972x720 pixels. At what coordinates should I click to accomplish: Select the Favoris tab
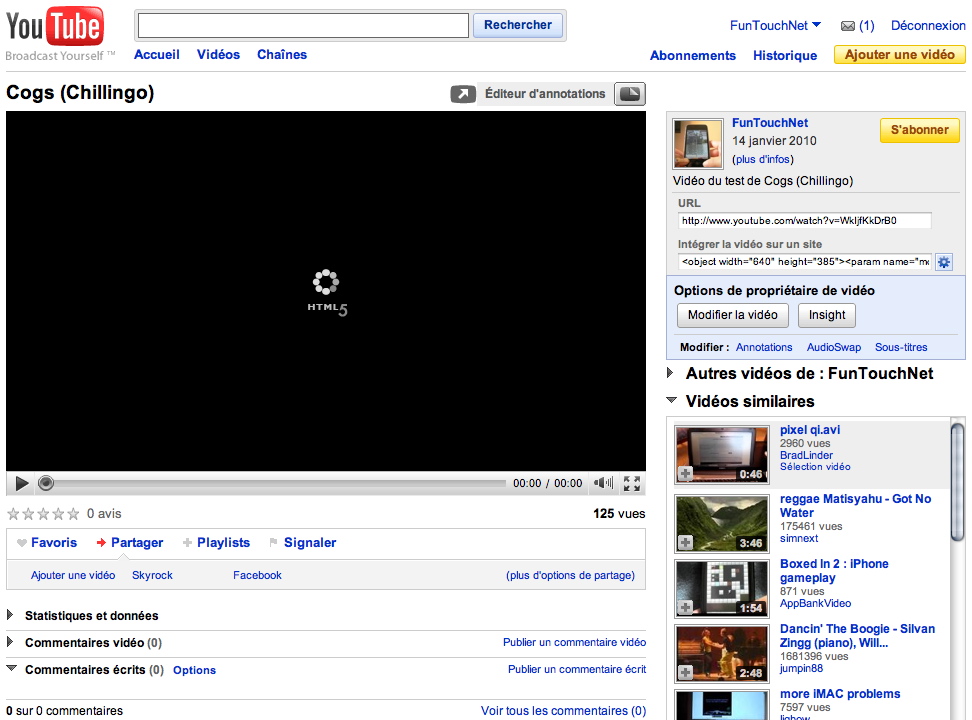tap(54, 543)
